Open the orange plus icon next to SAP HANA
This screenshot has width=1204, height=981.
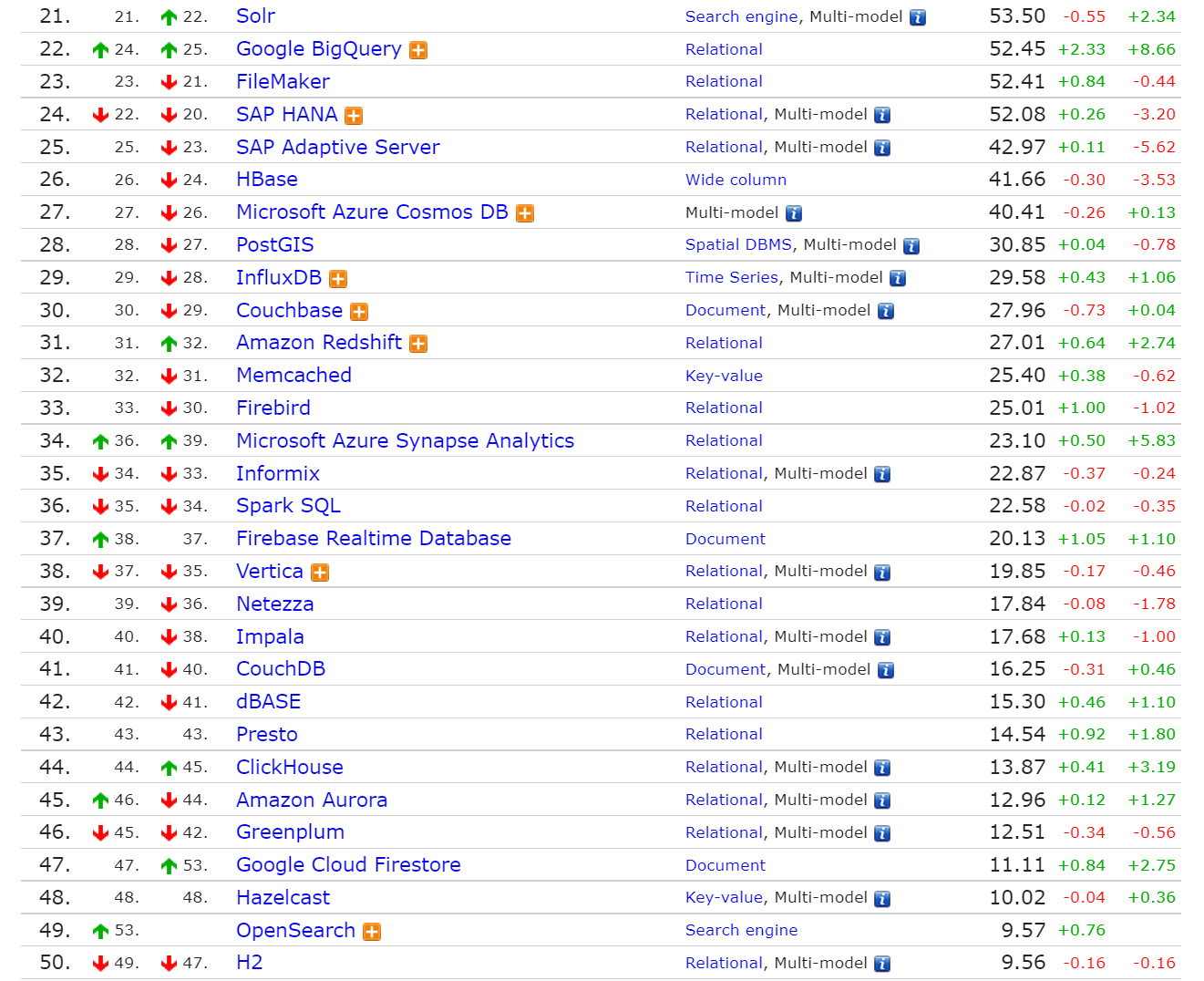[x=354, y=116]
